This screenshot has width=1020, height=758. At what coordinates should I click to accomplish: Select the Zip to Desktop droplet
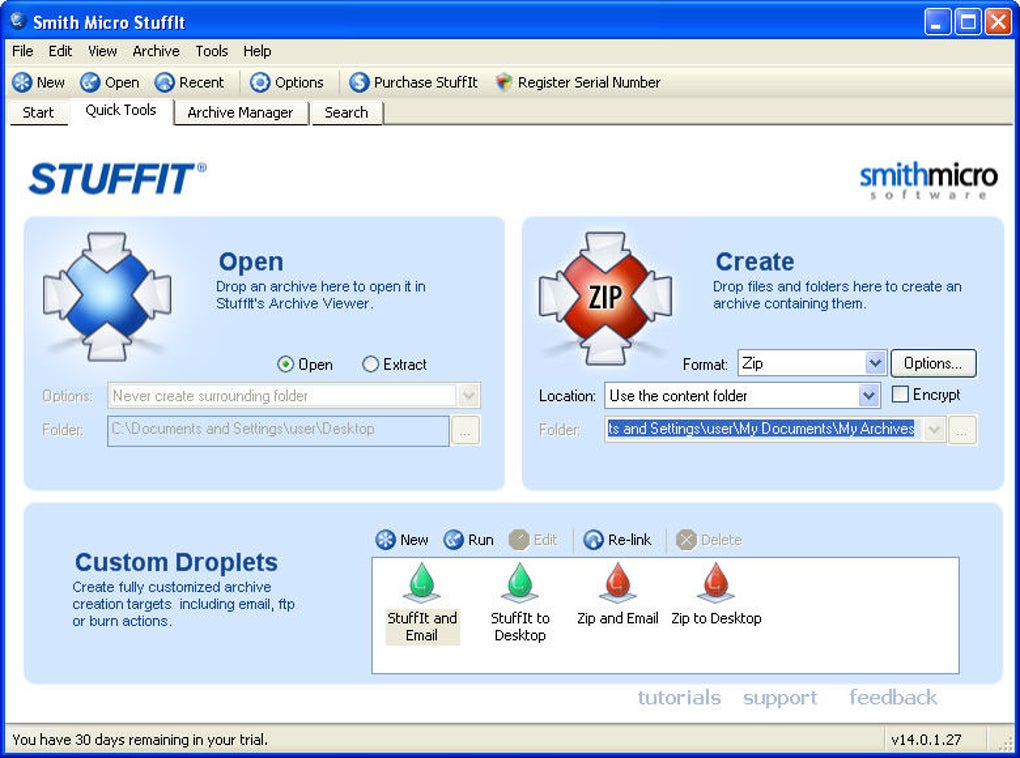click(716, 595)
